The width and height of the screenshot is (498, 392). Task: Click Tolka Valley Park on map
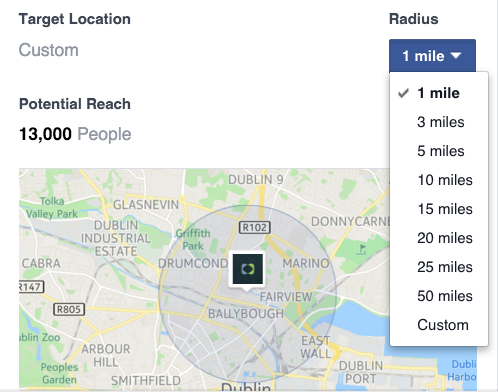(x=52, y=207)
